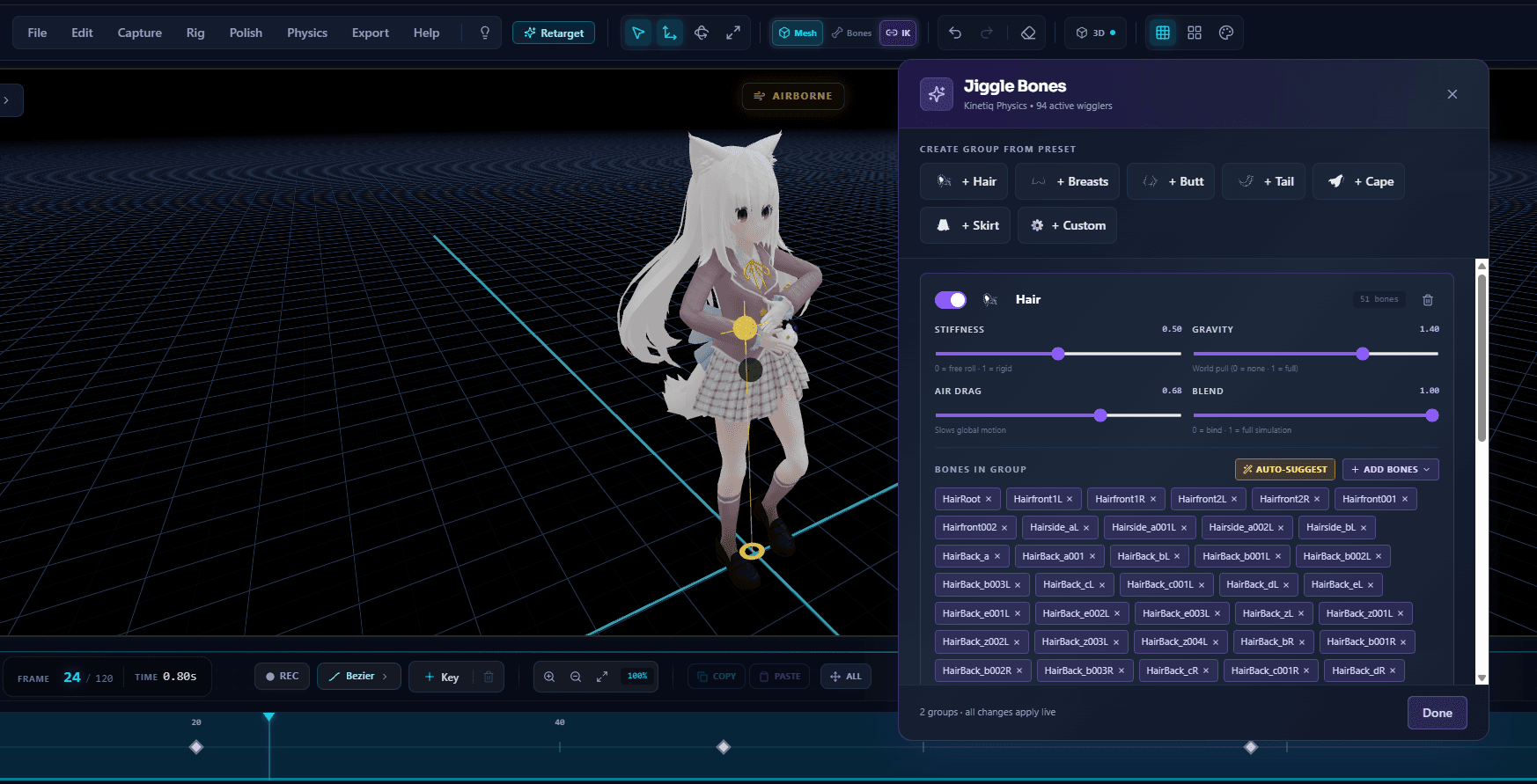This screenshot has width=1537, height=784.
Task: Click the down arrow of the panel scrollbar
Action: point(1482,678)
